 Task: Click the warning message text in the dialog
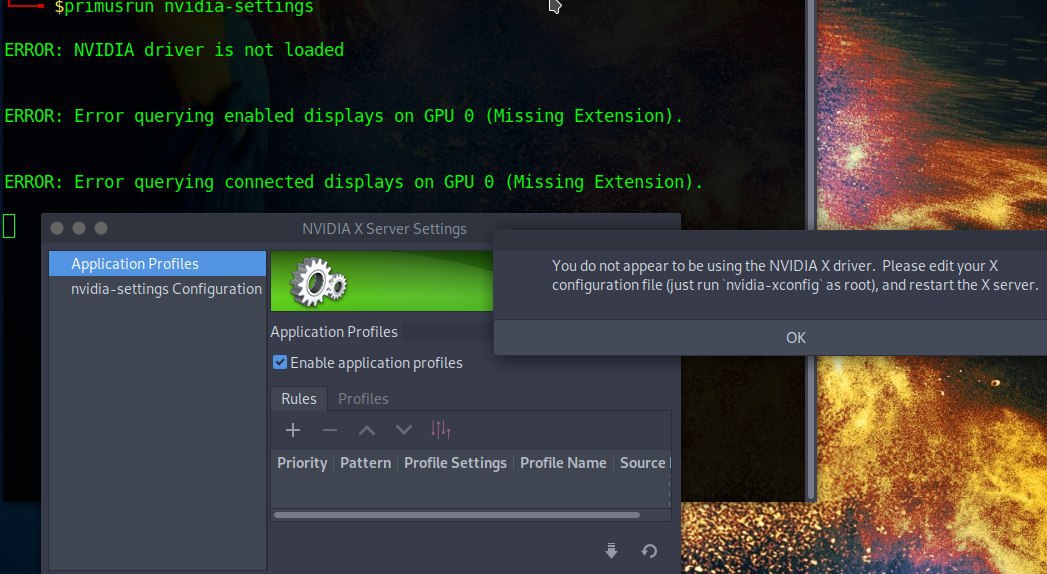pos(795,275)
